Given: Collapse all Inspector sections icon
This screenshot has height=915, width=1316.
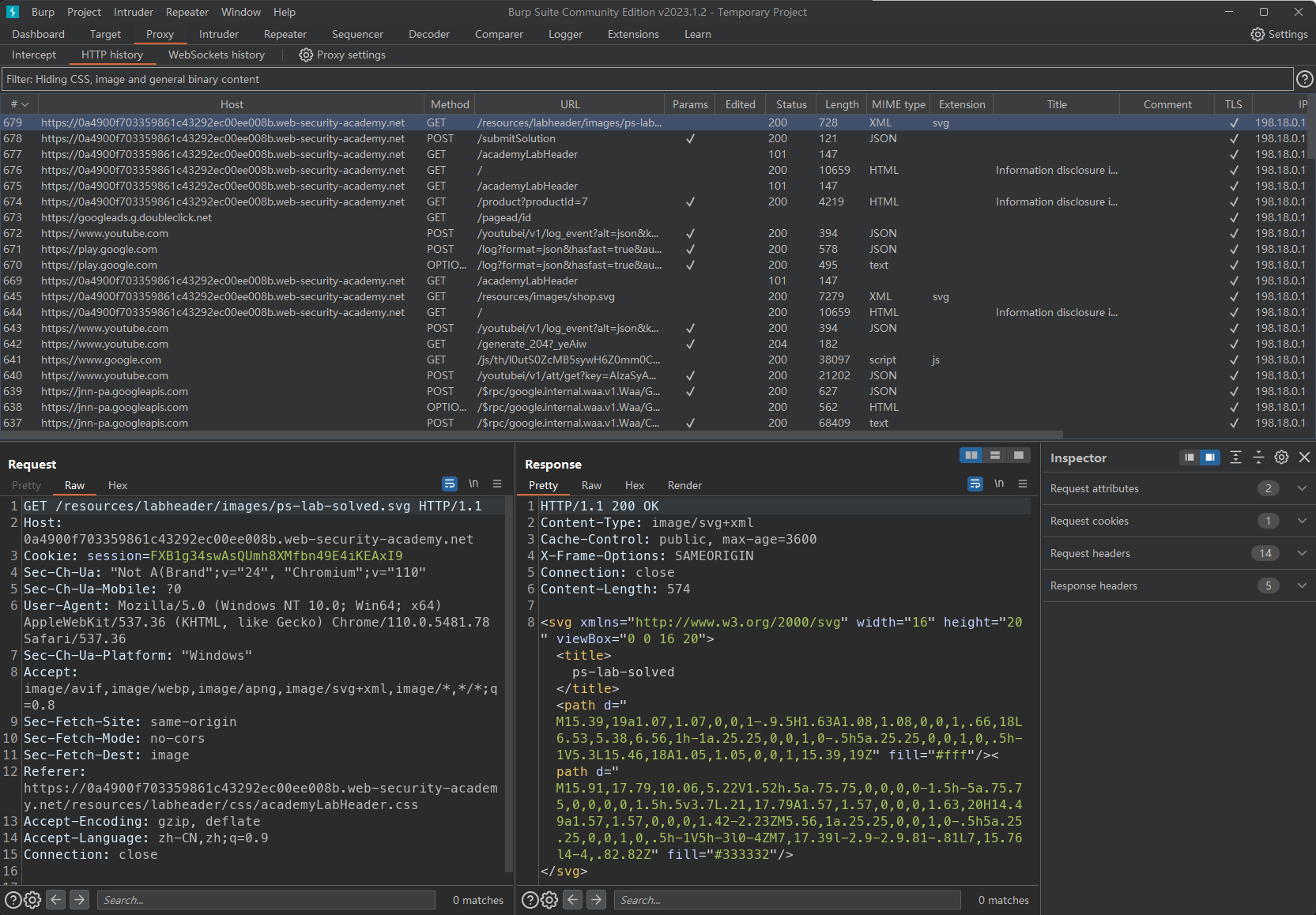Looking at the screenshot, I should tap(1259, 457).
